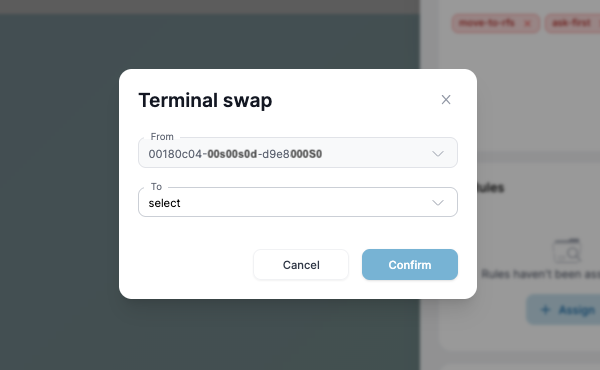The height and width of the screenshot is (370, 600).
Task: Close the Terminal swap dialog
Action: pyautogui.click(x=446, y=100)
